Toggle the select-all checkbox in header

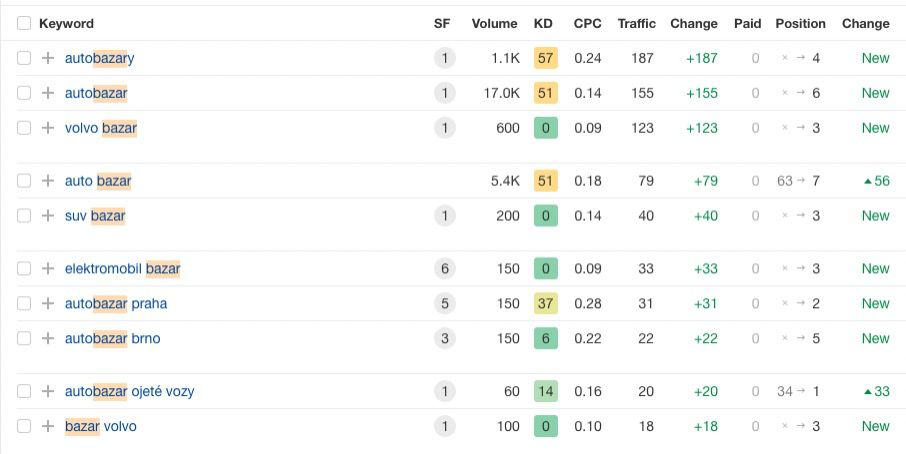coord(24,23)
